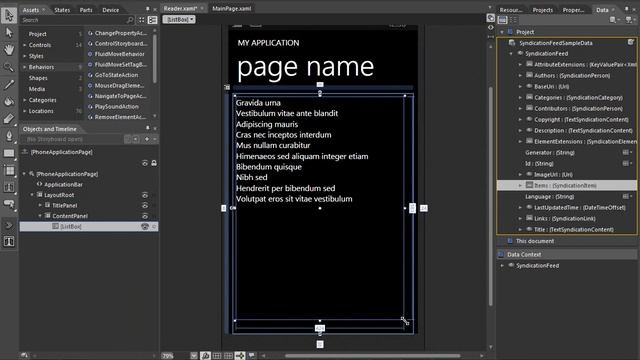Viewport: 640px width, 360px height.
Task: Open Generator String type dropdown
Action: click(627, 152)
